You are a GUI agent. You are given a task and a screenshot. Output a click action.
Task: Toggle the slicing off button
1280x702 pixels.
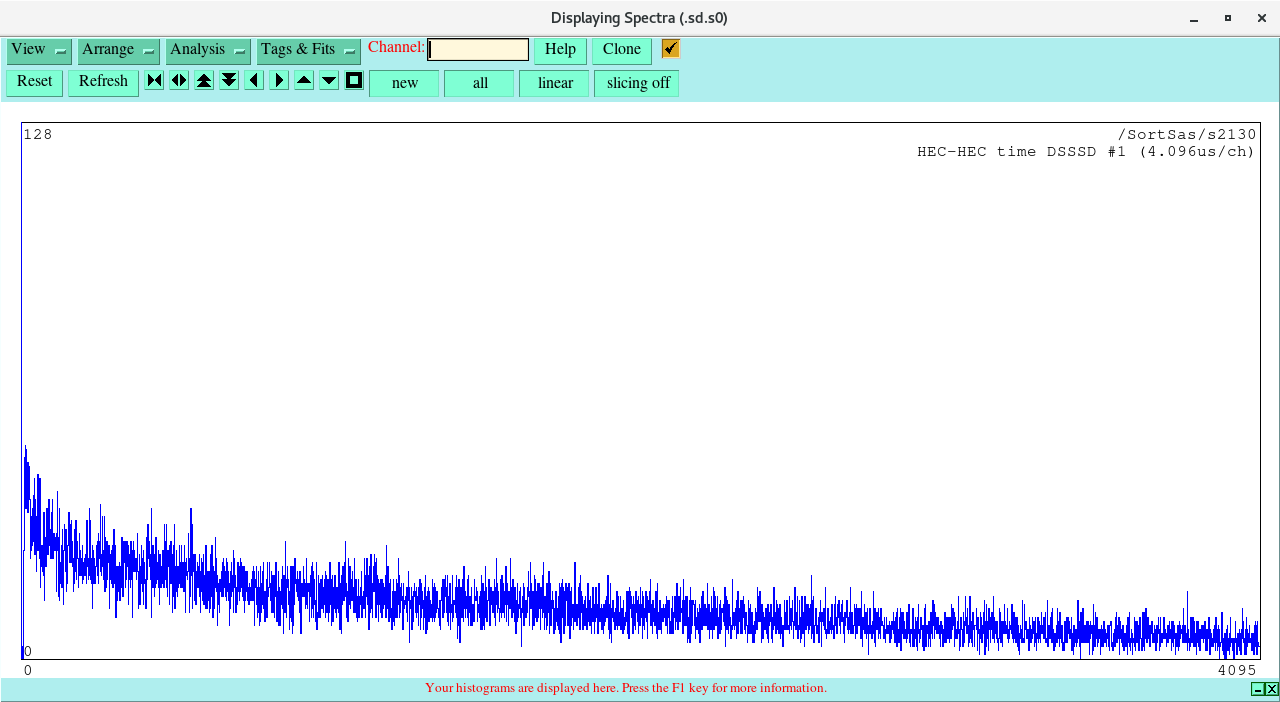(x=638, y=83)
